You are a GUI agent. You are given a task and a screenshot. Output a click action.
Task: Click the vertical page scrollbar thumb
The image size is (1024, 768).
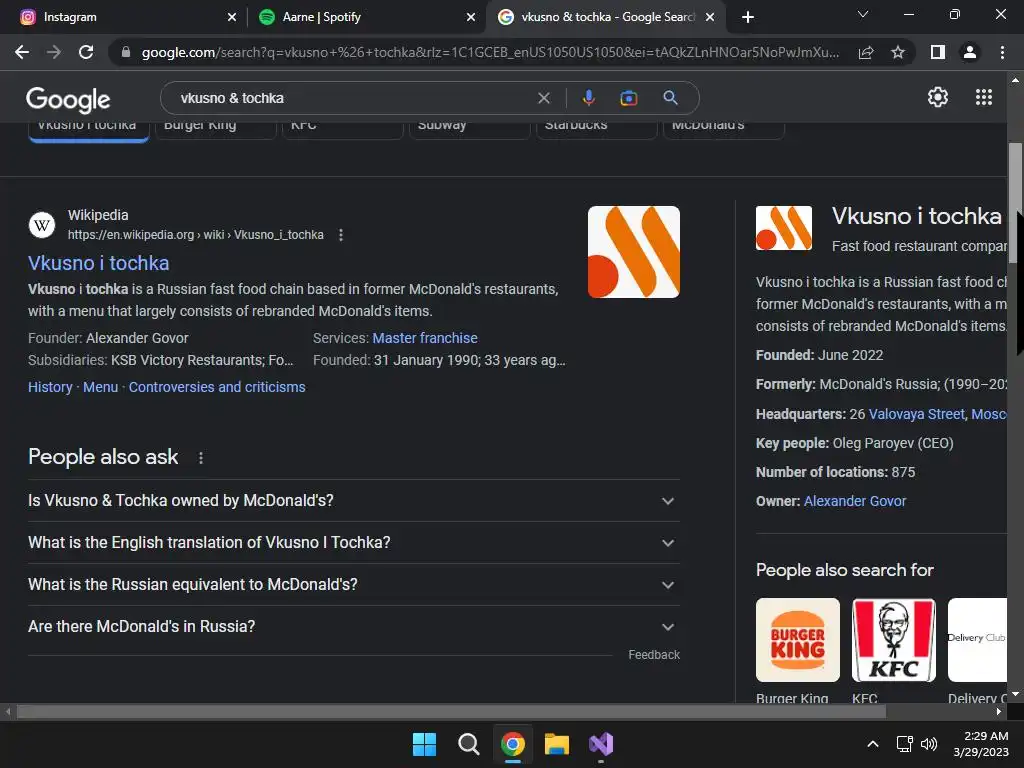pyautogui.click(x=1015, y=204)
